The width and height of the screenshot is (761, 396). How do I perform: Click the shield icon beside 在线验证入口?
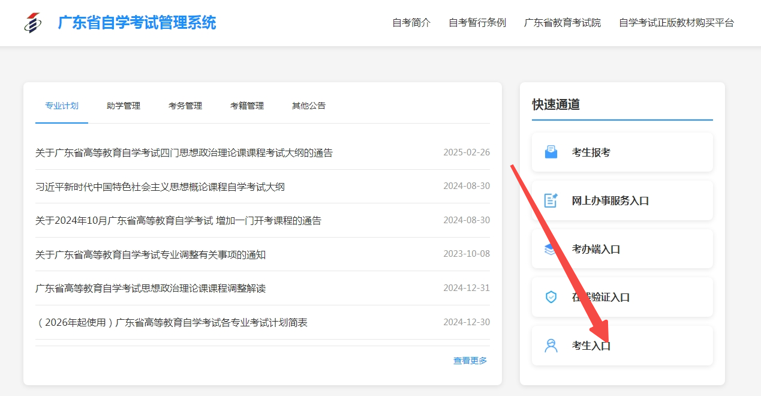551,297
